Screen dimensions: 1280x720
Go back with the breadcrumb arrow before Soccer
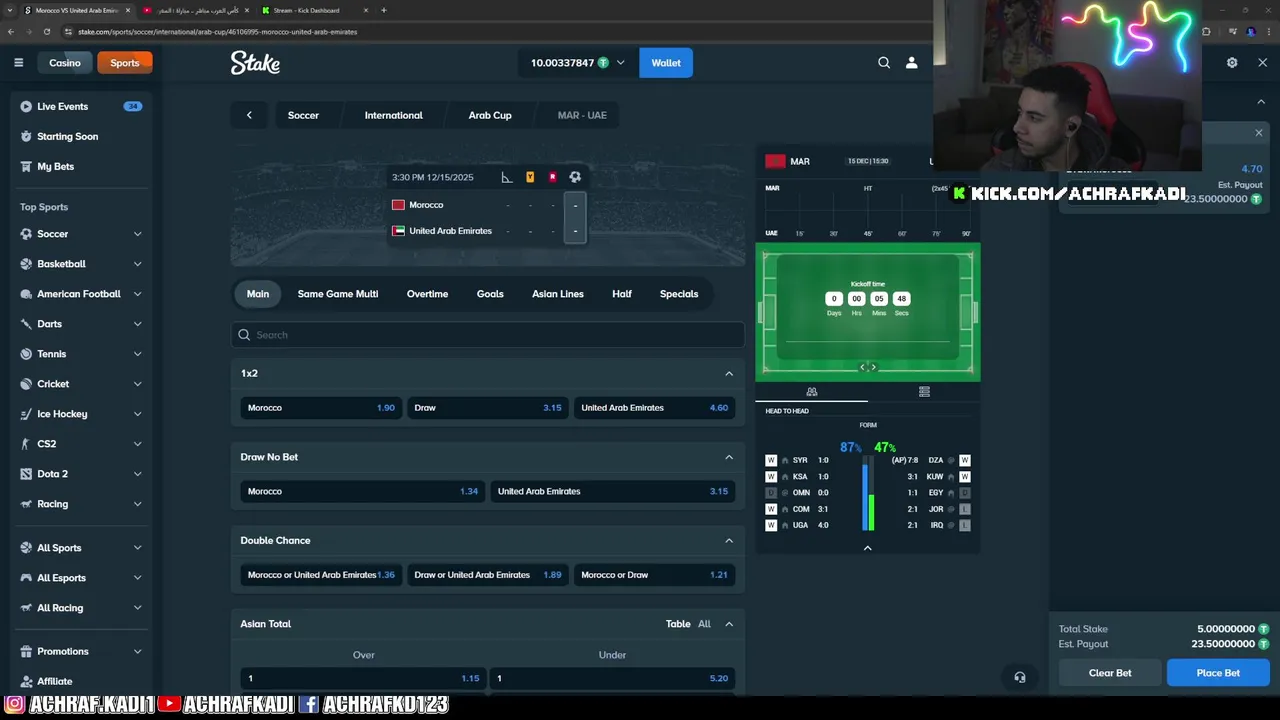[249, 115]
